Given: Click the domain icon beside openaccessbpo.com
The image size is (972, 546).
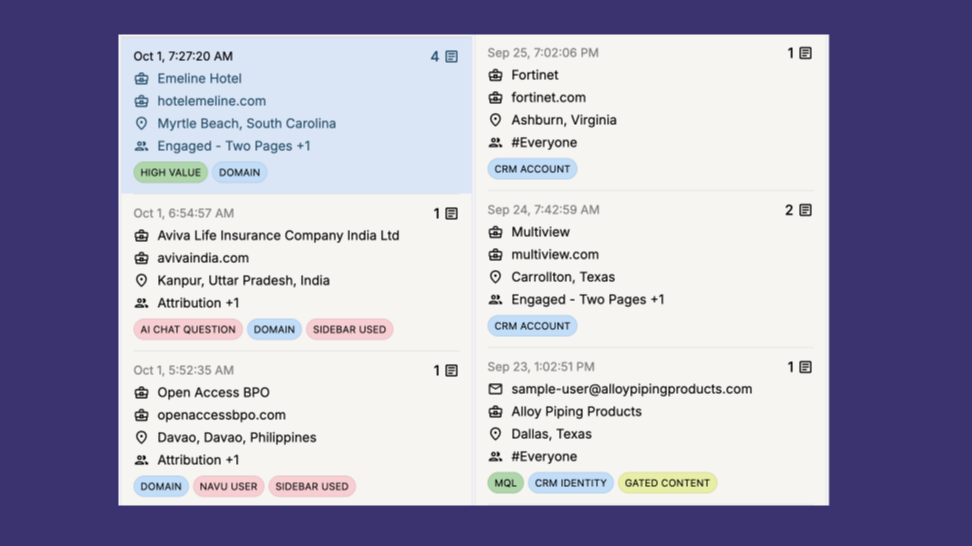Looking at the screenshot, I should coord(141,415).
